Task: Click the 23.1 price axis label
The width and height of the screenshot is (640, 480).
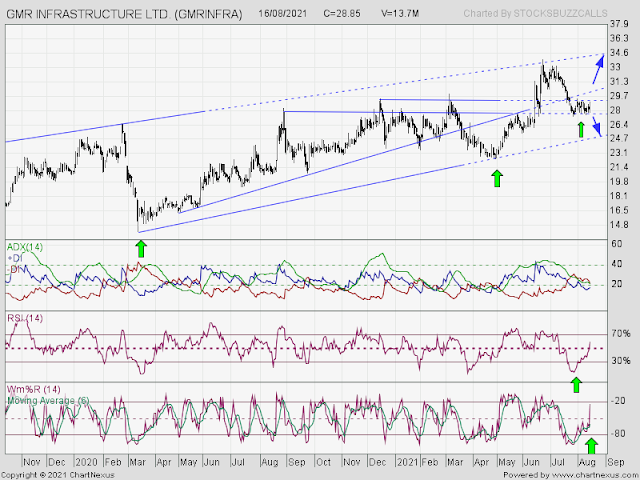Action: pyautogui.click(x=619, y=153)
